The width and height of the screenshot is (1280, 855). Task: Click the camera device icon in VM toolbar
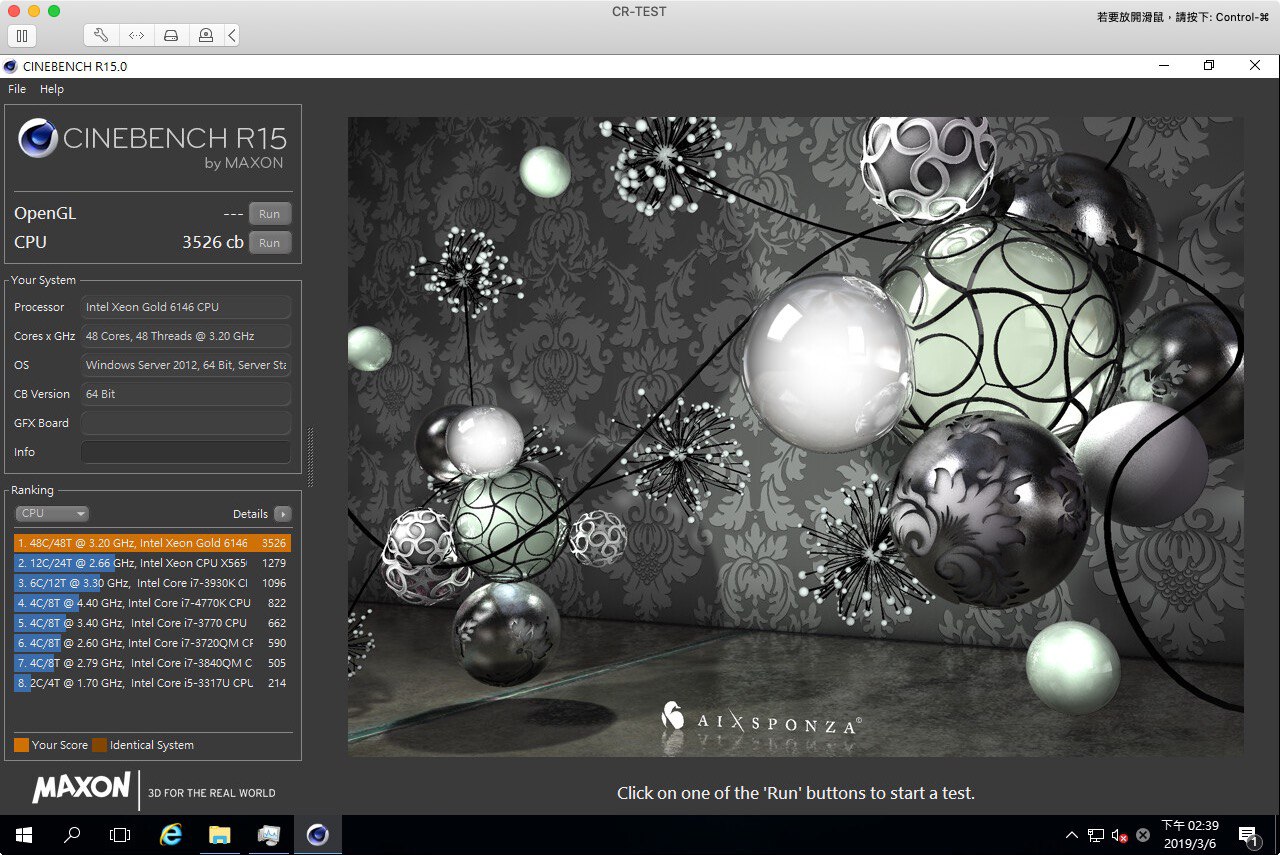click(205, 35)
